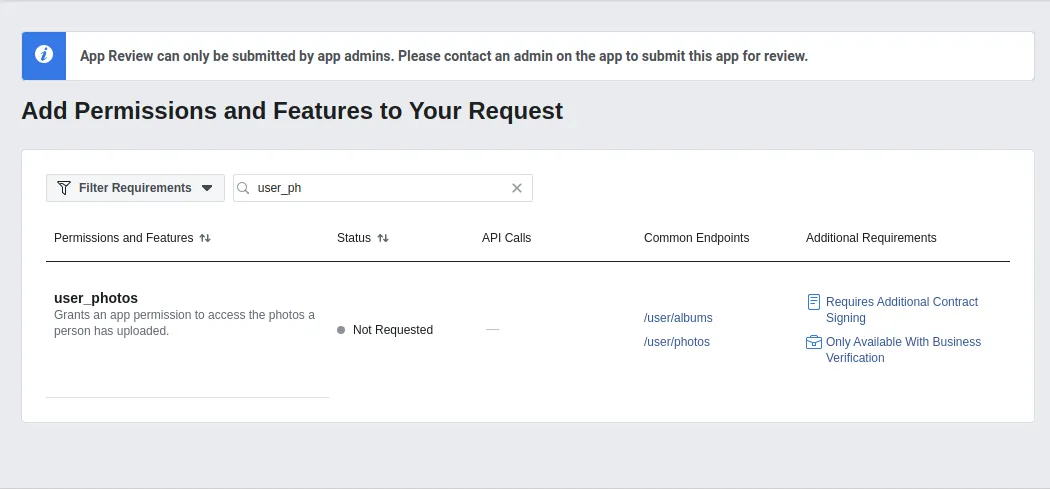Click the Common Endpoints column header
1050x489 pixels.
tap(696, 238)
